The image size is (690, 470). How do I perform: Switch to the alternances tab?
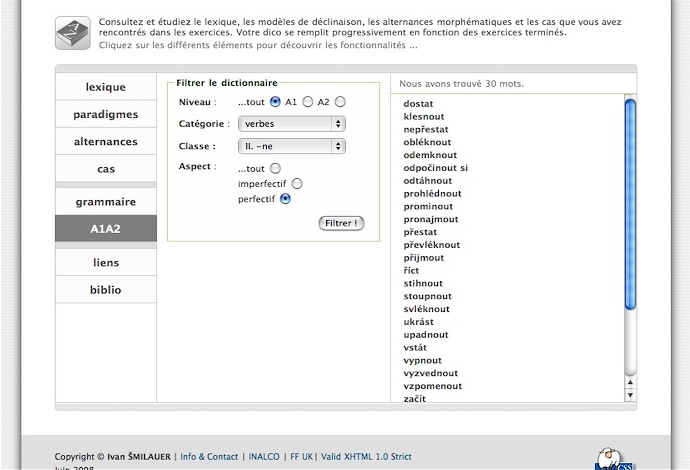tap(106, 142)
